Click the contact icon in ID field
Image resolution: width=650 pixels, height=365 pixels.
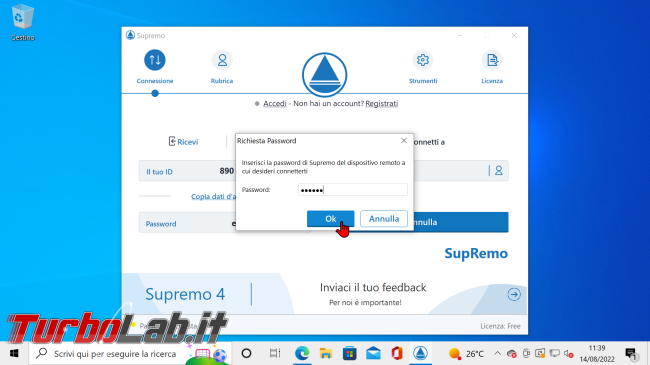499,170
